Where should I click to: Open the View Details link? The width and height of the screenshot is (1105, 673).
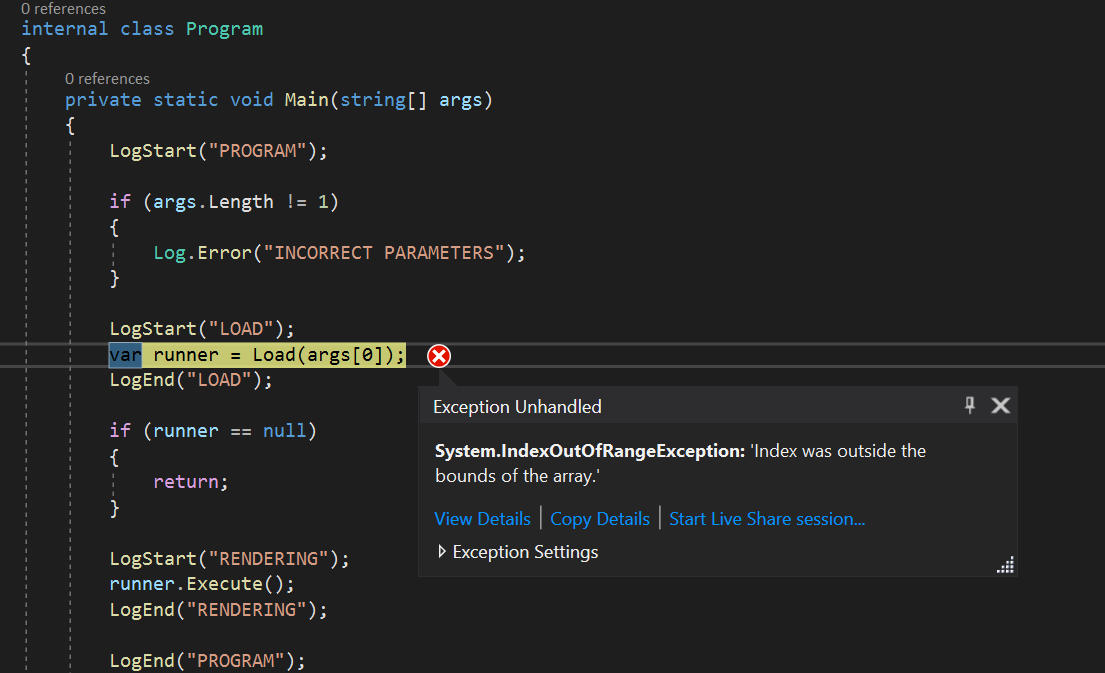(x=482, y=519)
